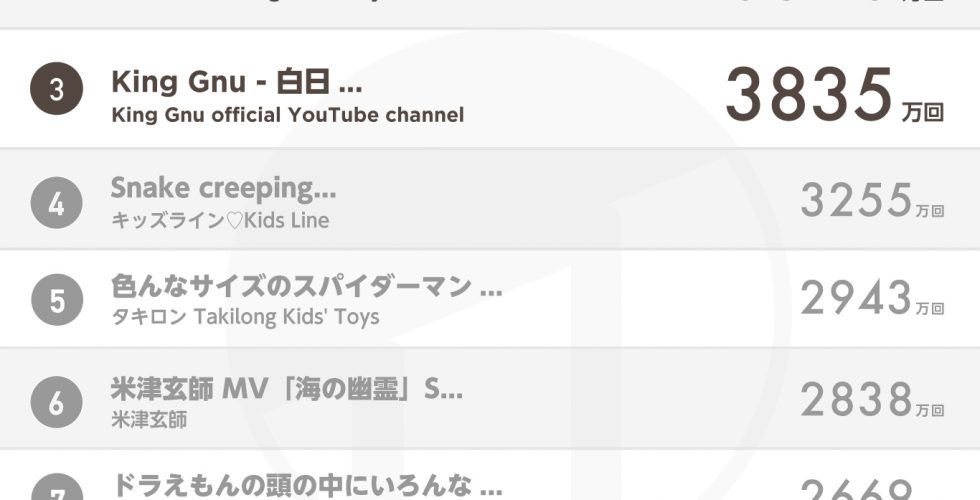Click the 2943万回 view count
This screenshot has height=500, width=980.
[x=872, y=298]
